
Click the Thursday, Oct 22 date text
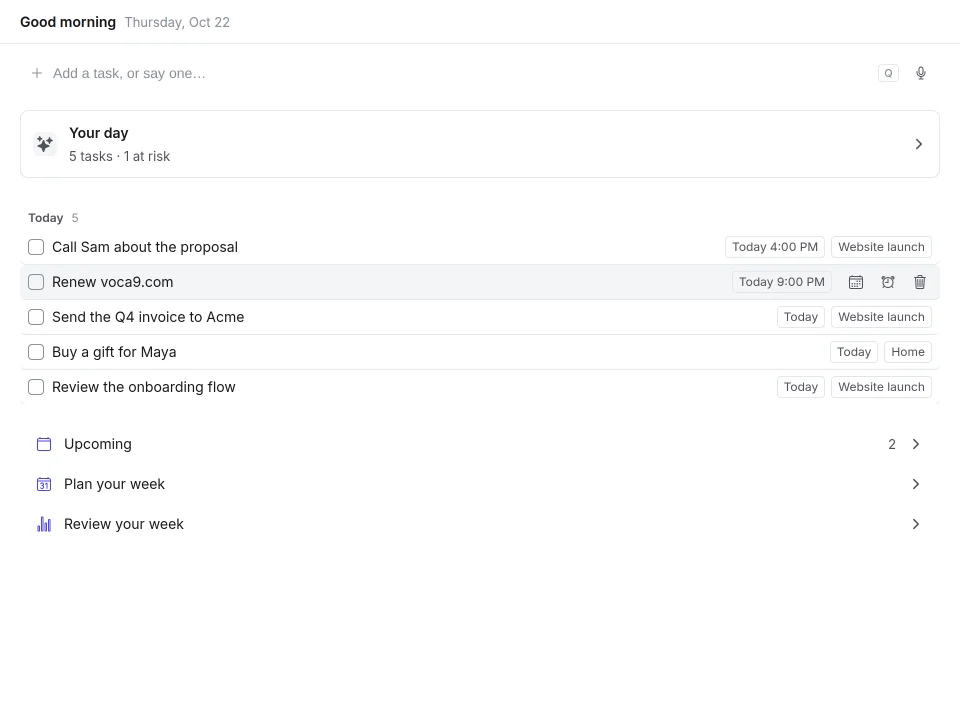click(177, 23)
